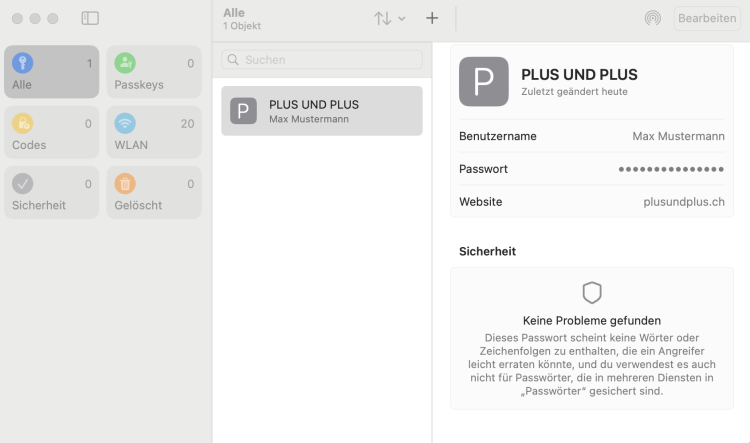Click the 1 Objekt count label

242,26
